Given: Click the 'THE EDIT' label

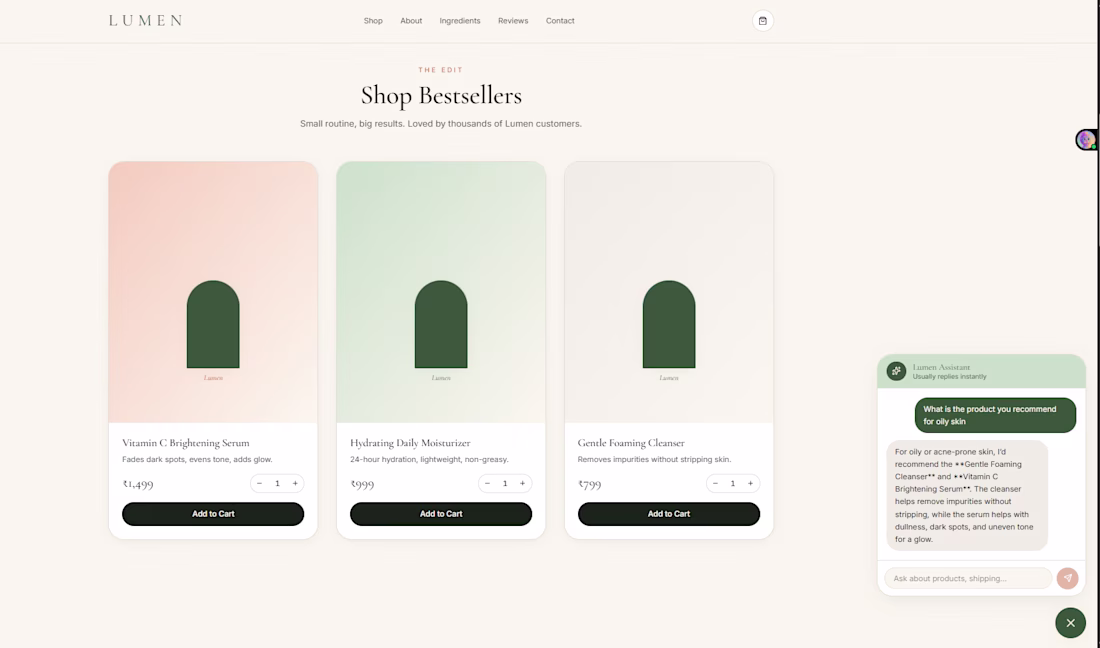Looking at the screenshot, I should click(441, 69).
